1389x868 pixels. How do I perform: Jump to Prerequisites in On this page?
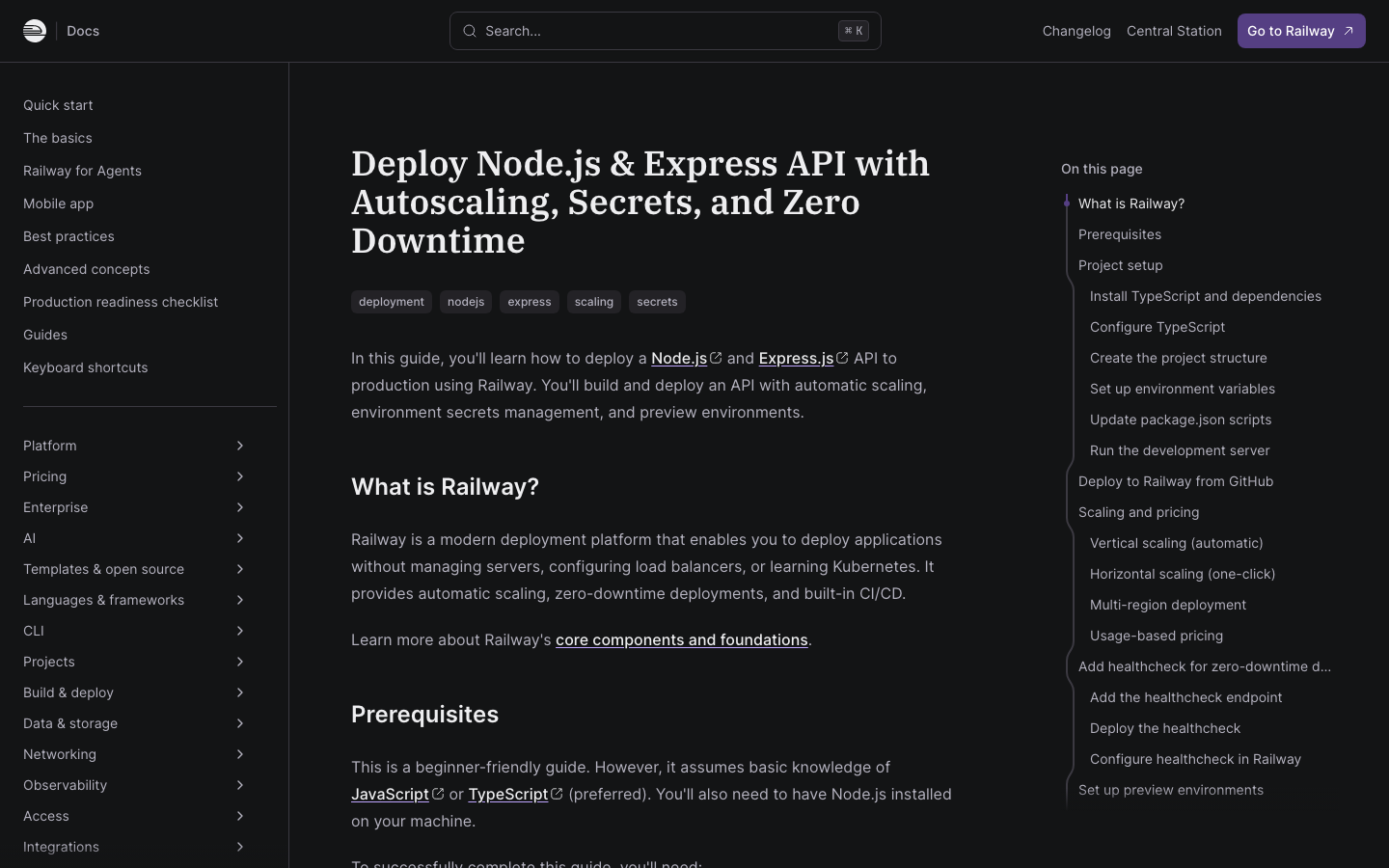(x=1120, y=234)
